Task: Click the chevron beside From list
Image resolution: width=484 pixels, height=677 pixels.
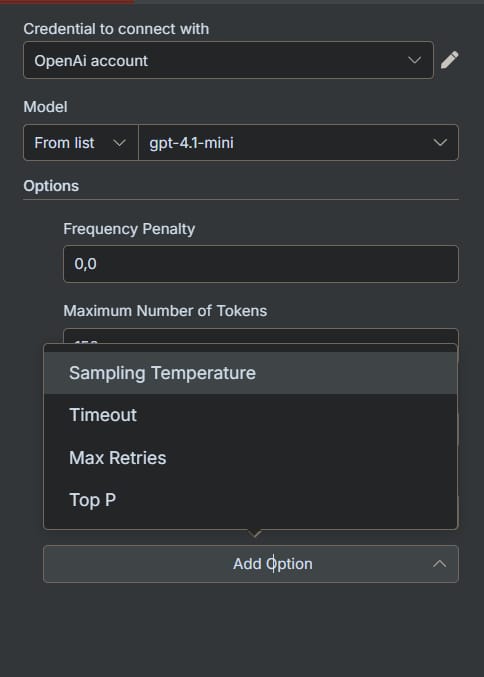Action: (x=119, y=143)
